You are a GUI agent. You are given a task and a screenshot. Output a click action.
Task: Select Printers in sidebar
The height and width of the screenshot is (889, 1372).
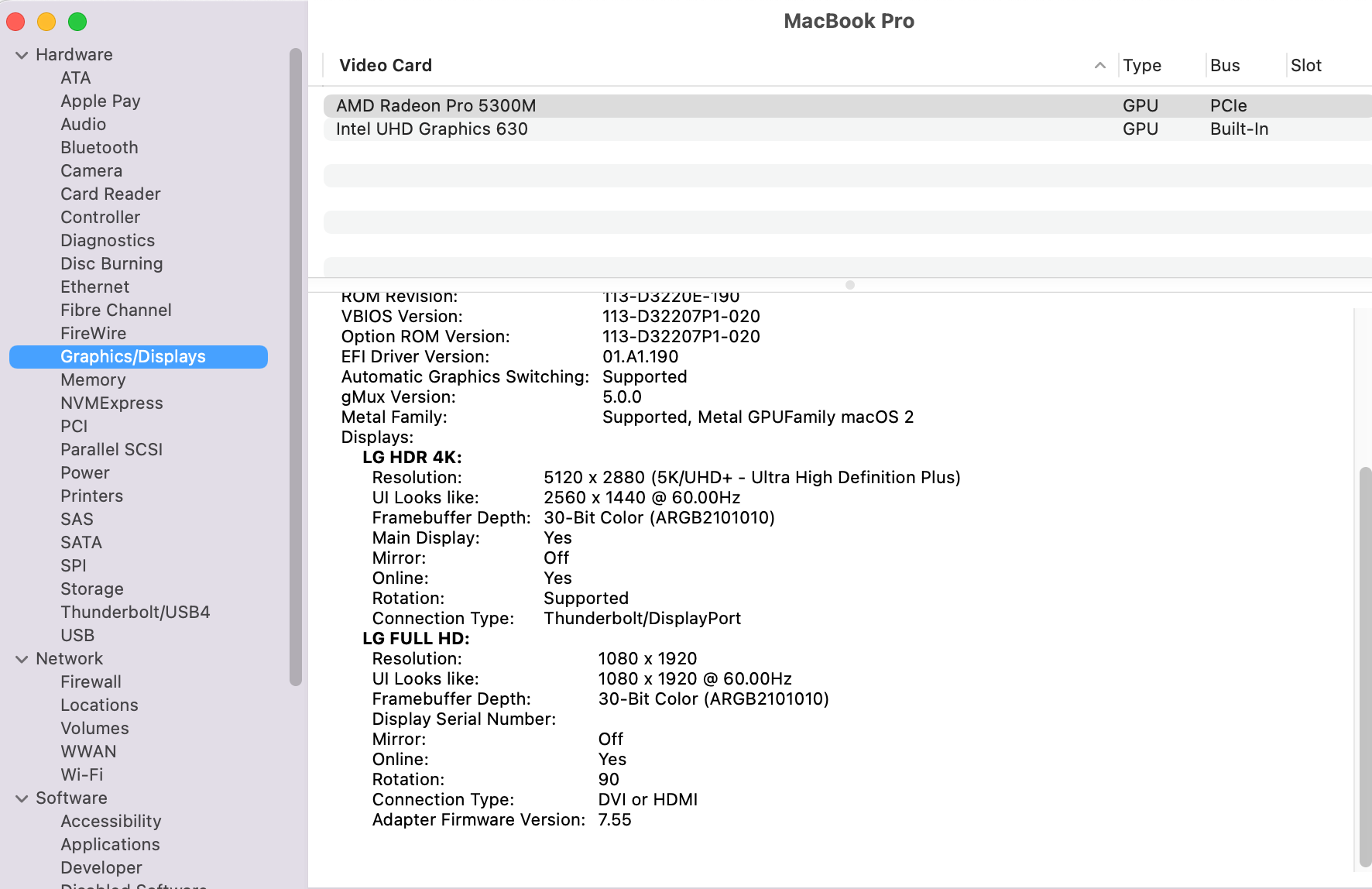(x=92, y=496)
